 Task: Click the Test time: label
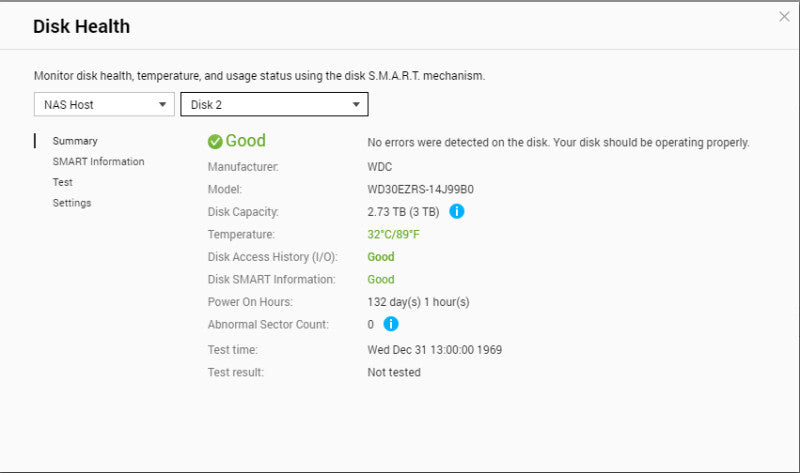233,350
